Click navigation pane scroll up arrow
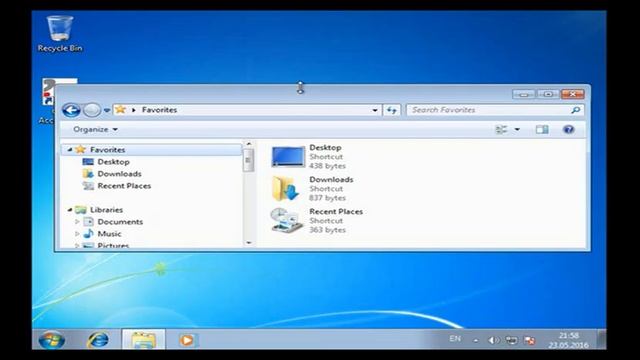Image resolution: width=640 pixels, height=360 pixels. coord(249,144)
